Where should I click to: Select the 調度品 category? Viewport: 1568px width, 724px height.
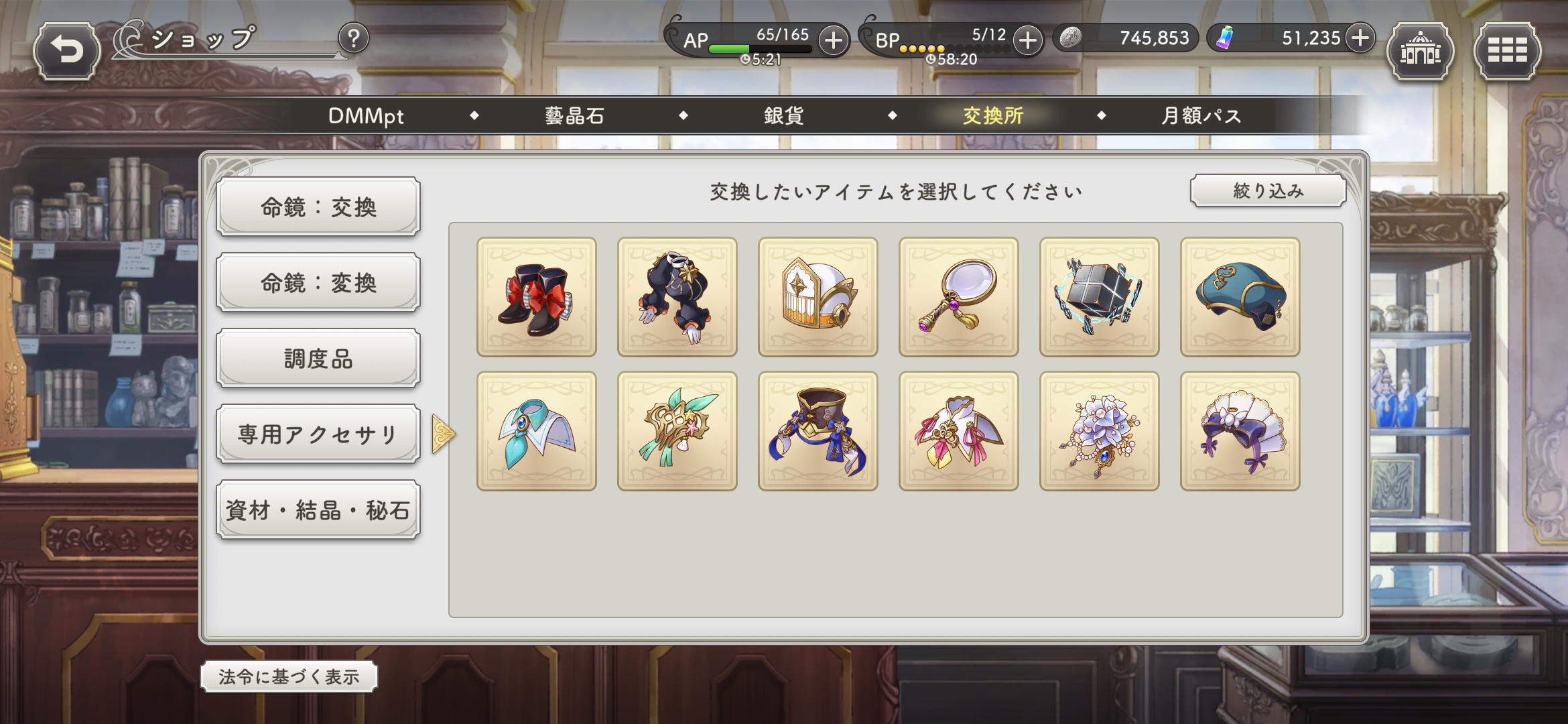[x=318, y=358]
